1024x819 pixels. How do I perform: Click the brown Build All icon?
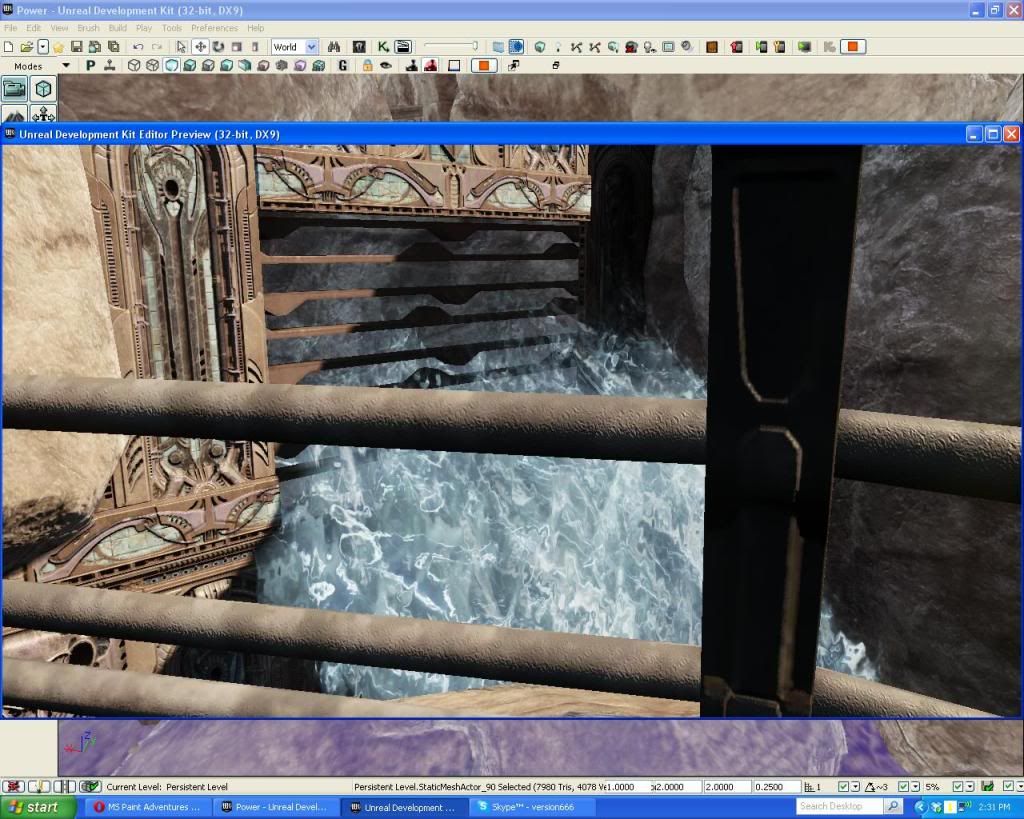point(712,47)
